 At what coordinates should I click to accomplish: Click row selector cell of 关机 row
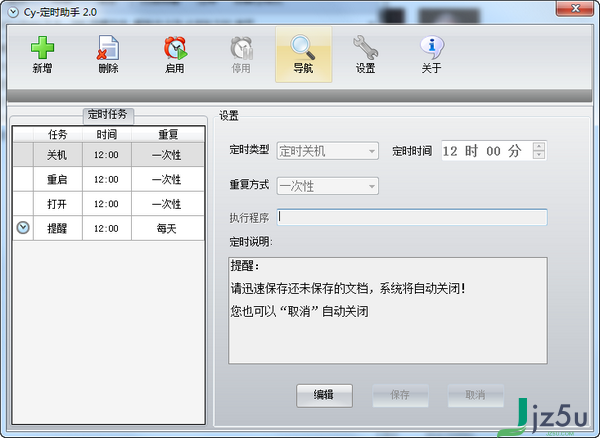click(23, 155)
